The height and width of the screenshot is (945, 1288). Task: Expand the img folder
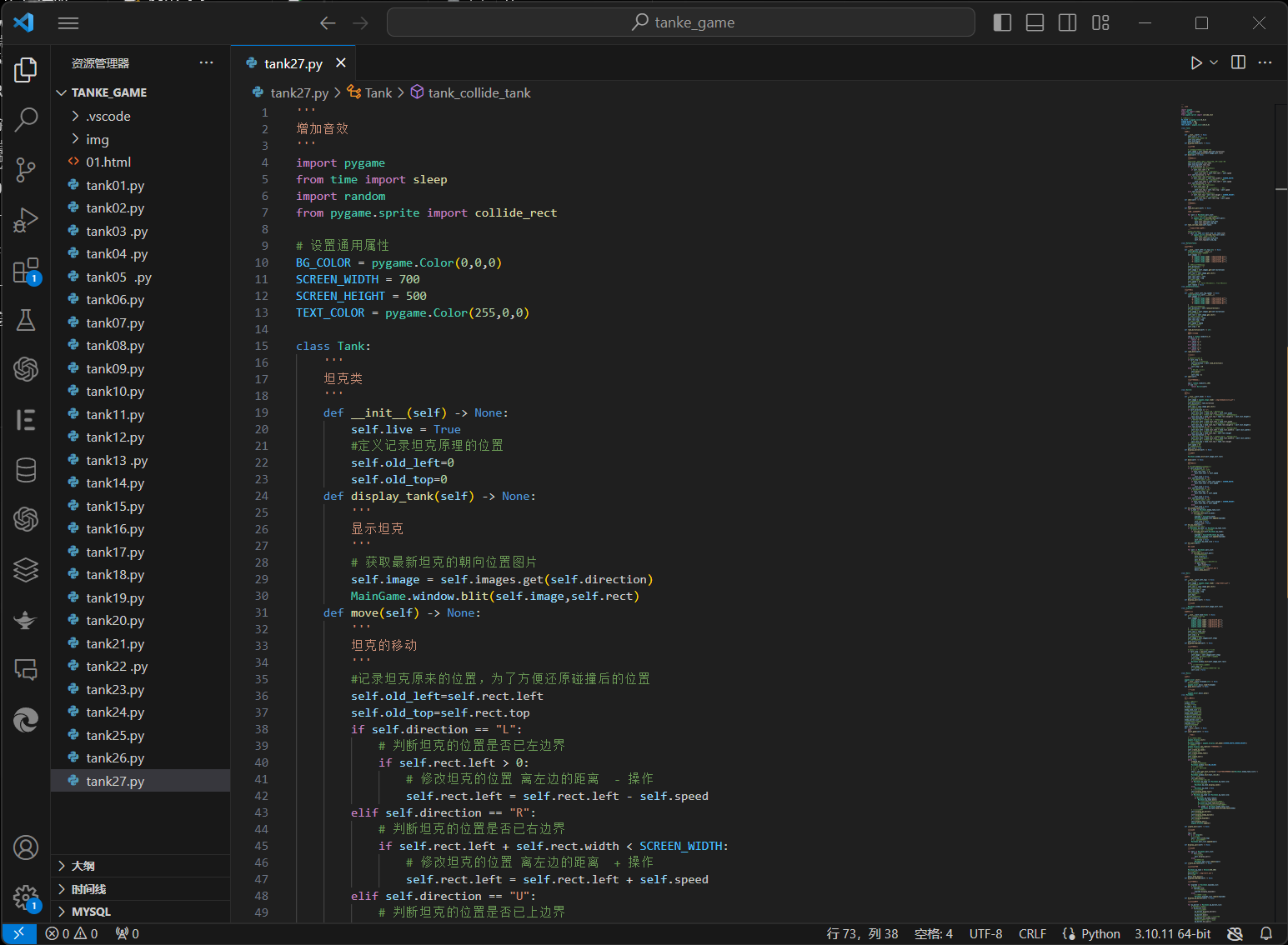pyautogui.click(x=140, y=139)
